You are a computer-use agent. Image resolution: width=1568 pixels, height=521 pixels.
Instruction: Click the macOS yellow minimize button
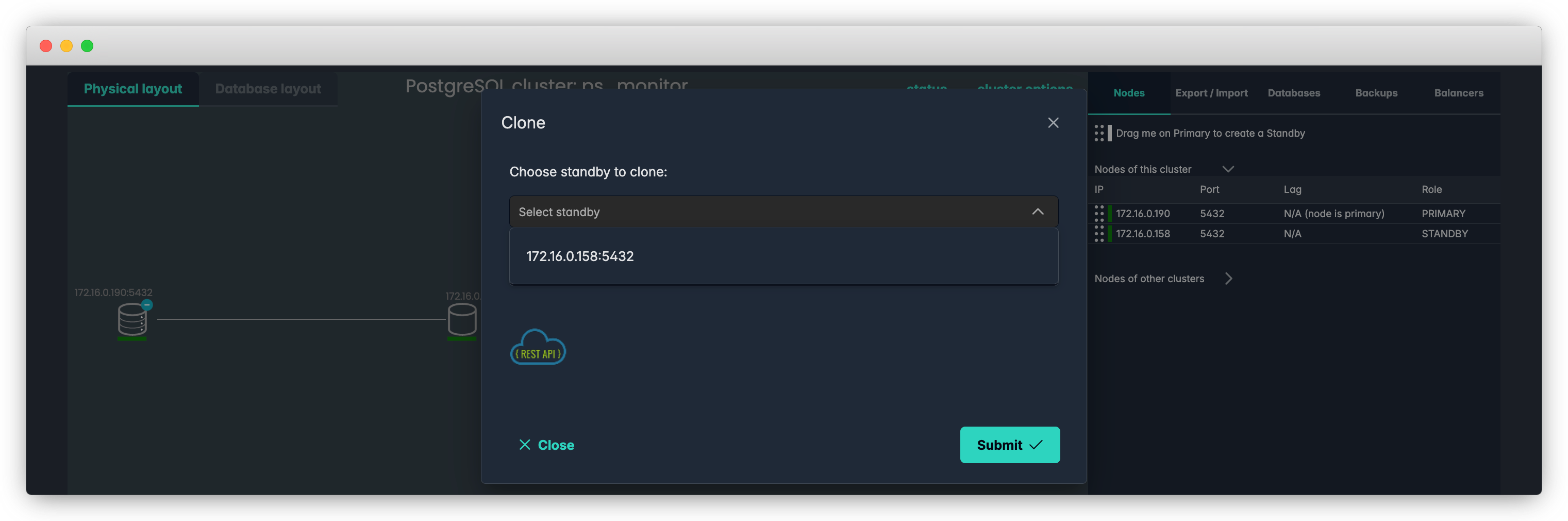[66, 46]
